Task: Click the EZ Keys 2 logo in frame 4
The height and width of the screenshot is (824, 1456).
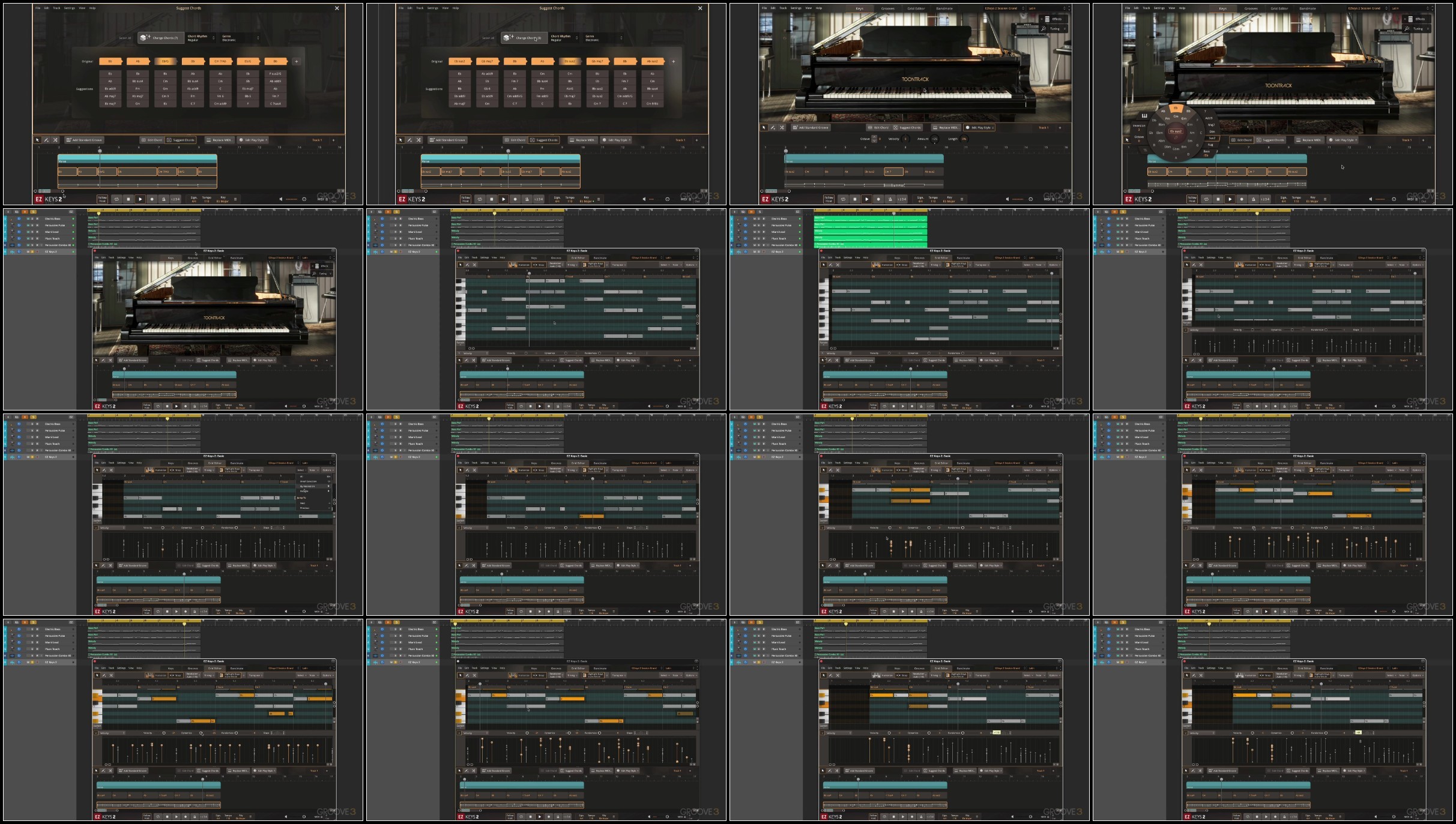Action: coord(1138,199)
